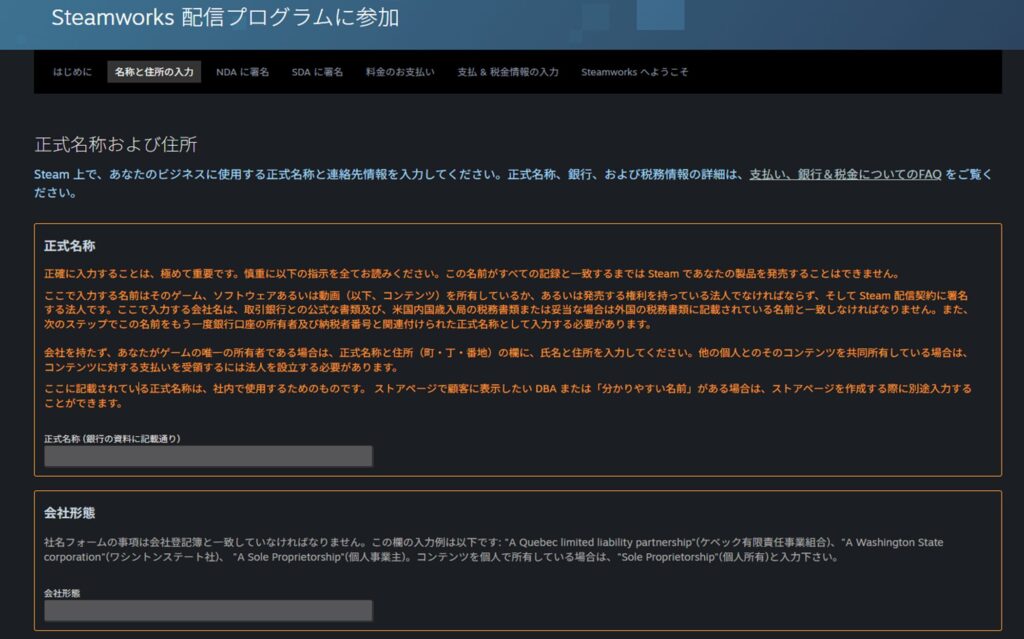Click the 会社形態 label above the input
The width and height of the screenshot is (1024, 639).
click(x=62, y=593)
